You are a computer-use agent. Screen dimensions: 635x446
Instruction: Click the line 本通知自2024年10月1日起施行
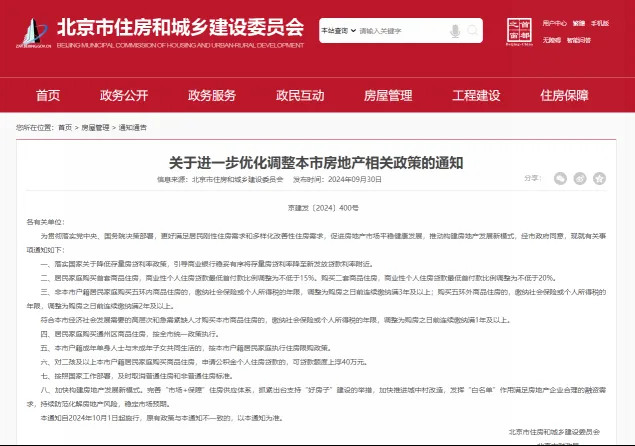(x=162, y=418)
